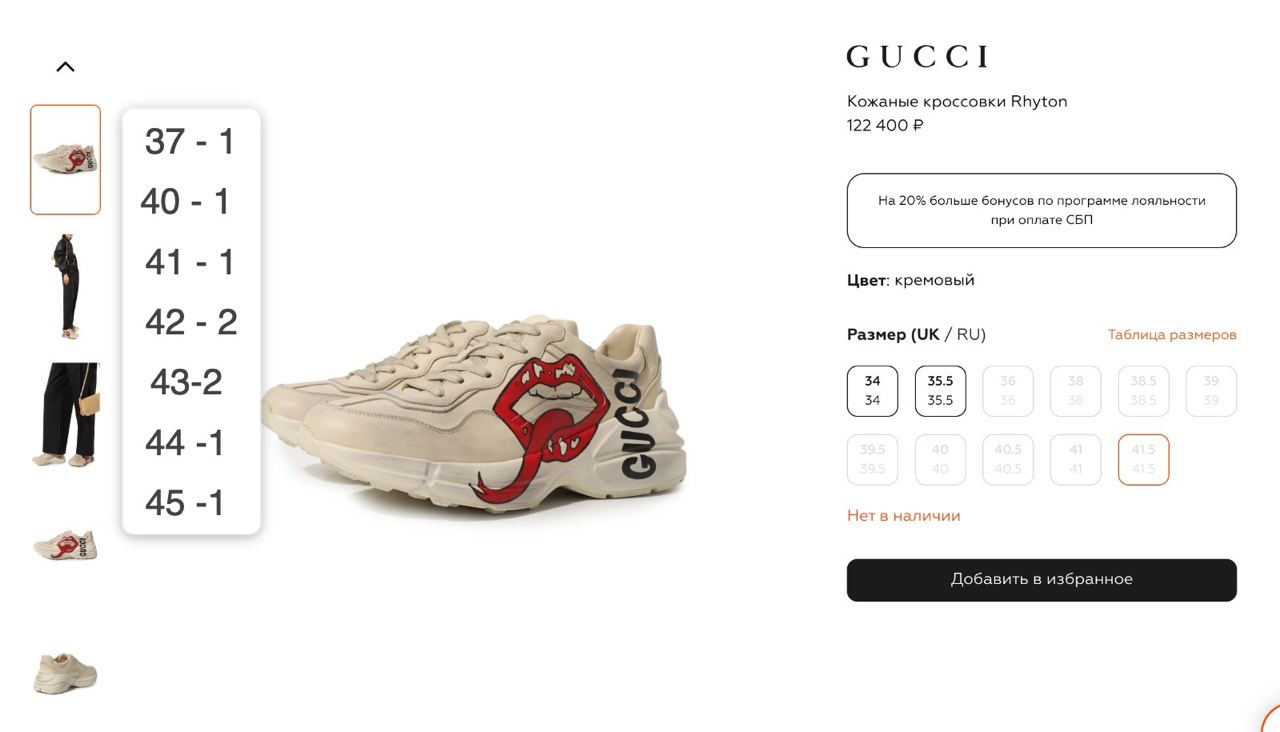Open the Таблица размеров size chart

pyautogui.click(x=1172, y=335)
